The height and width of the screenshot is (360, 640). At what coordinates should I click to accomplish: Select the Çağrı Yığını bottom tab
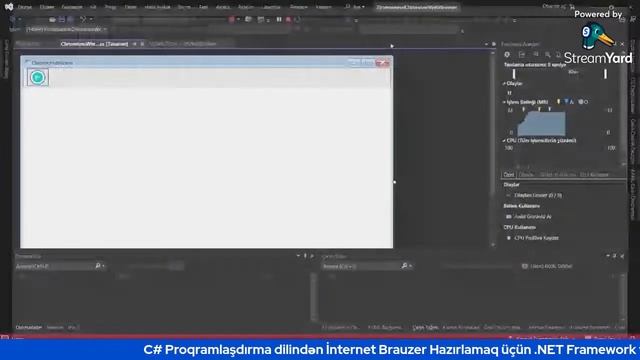coord(425,327)
